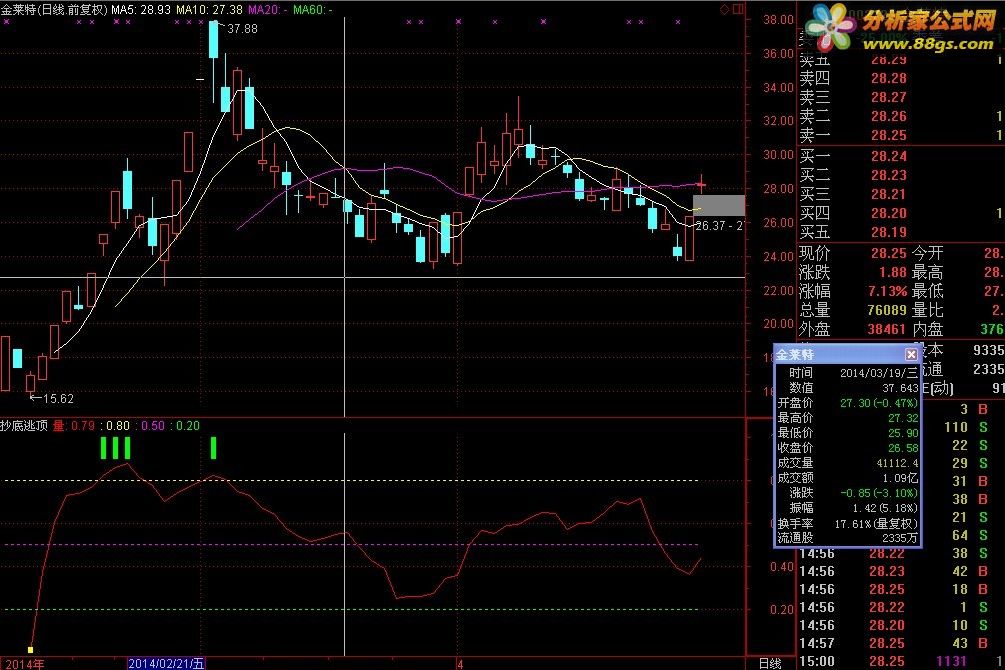Click the single green bar signal

[x=213, y=448]
